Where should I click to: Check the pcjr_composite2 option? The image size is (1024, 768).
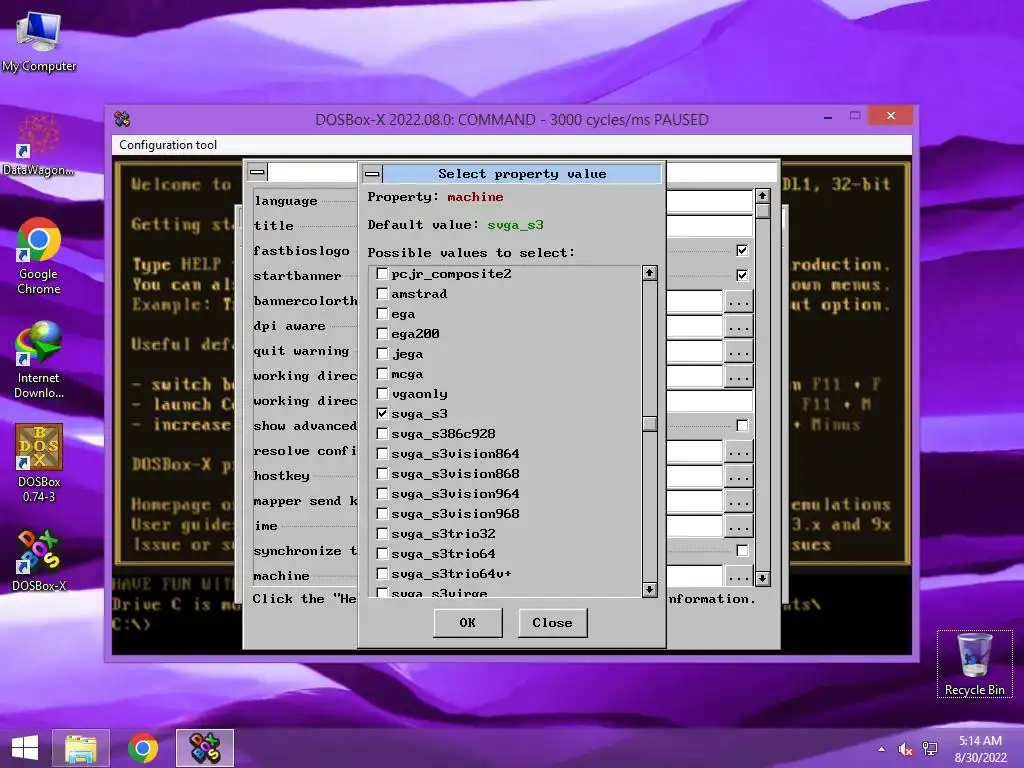(383, 274)
